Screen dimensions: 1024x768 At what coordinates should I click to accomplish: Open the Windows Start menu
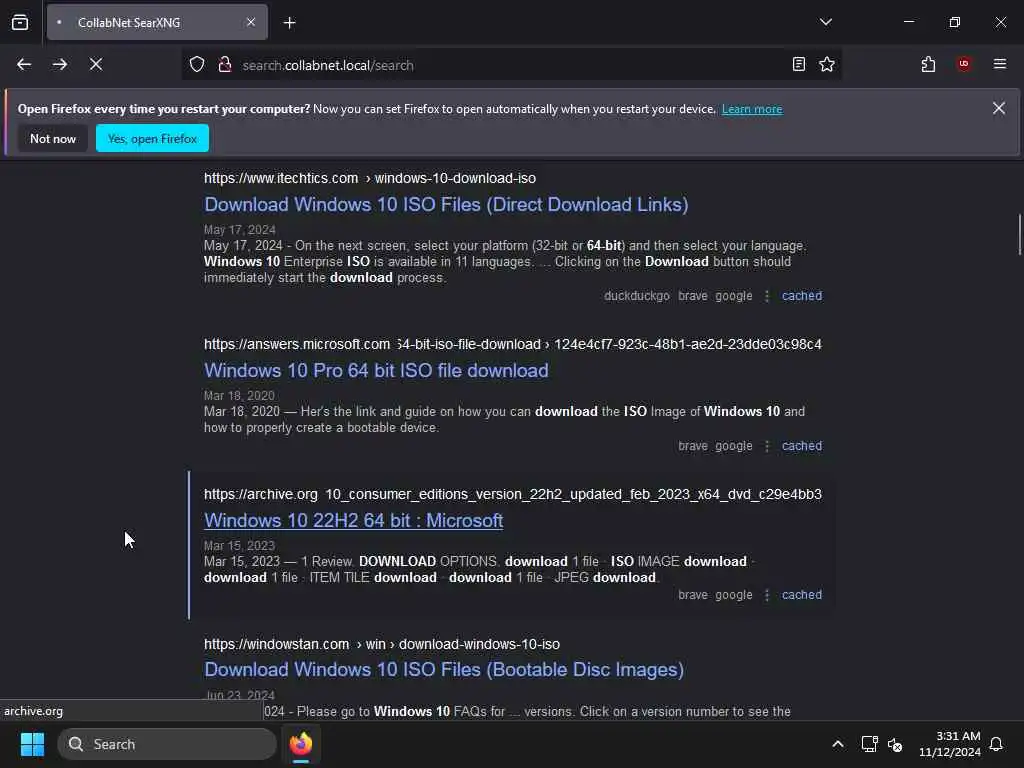tap(32, 744)
